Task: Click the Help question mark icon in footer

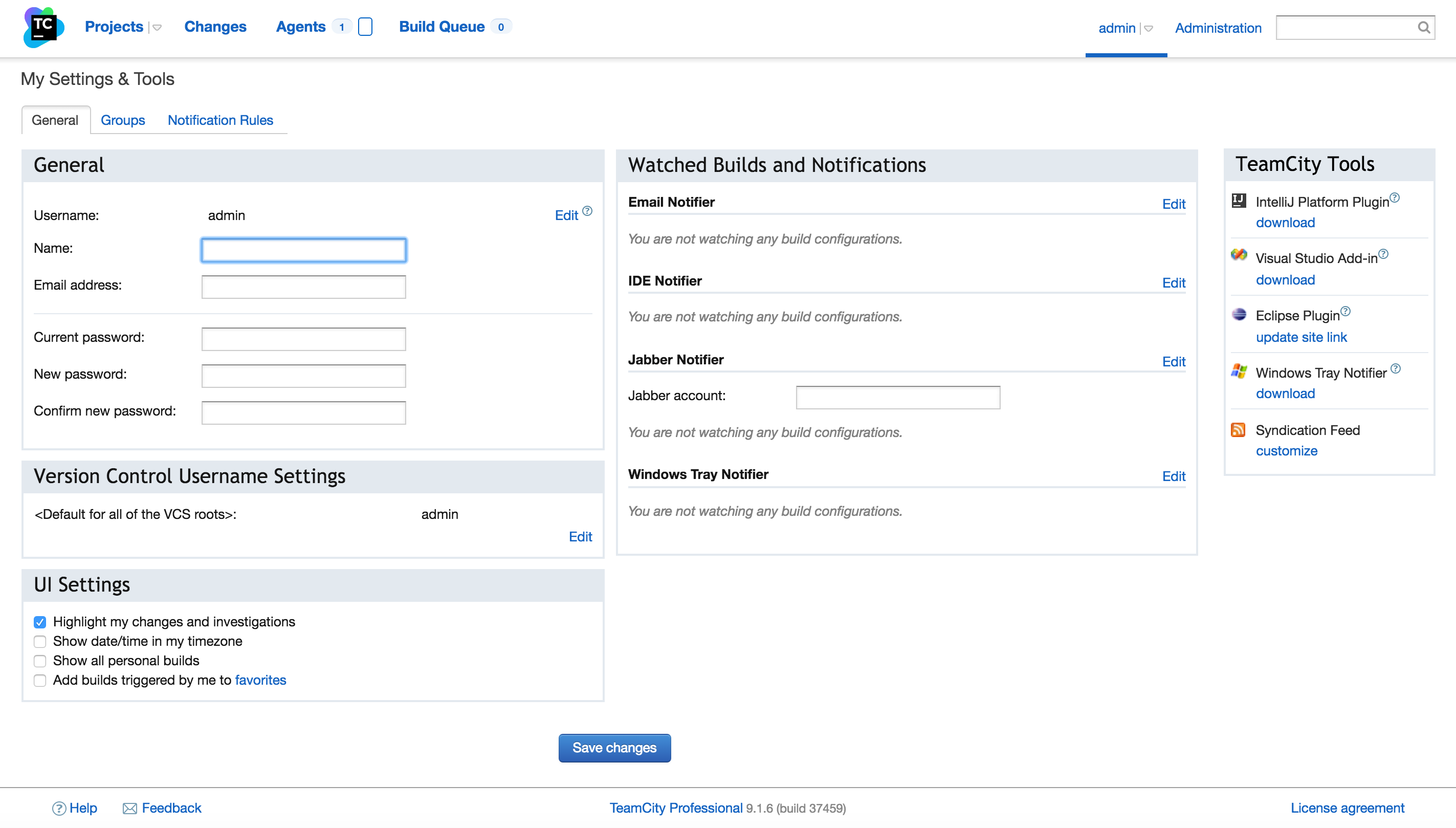Action: tap(58, 808)
